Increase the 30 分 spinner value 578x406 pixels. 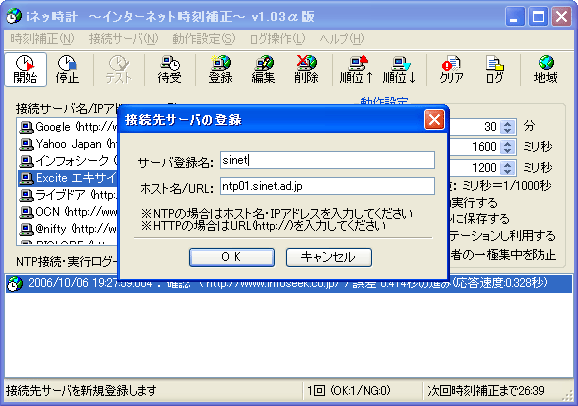click(508, 123)
